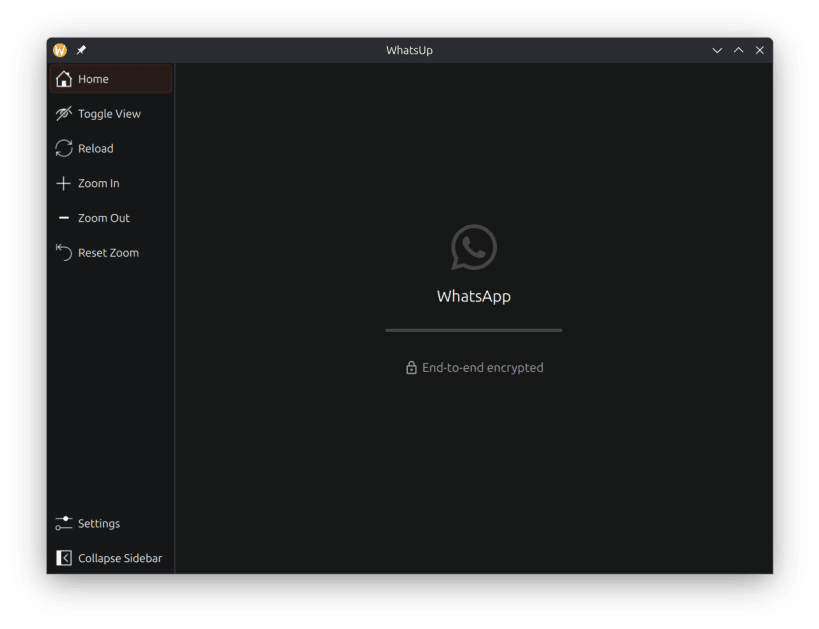Reset zoom with the undo arrow icon

[64, 252]
